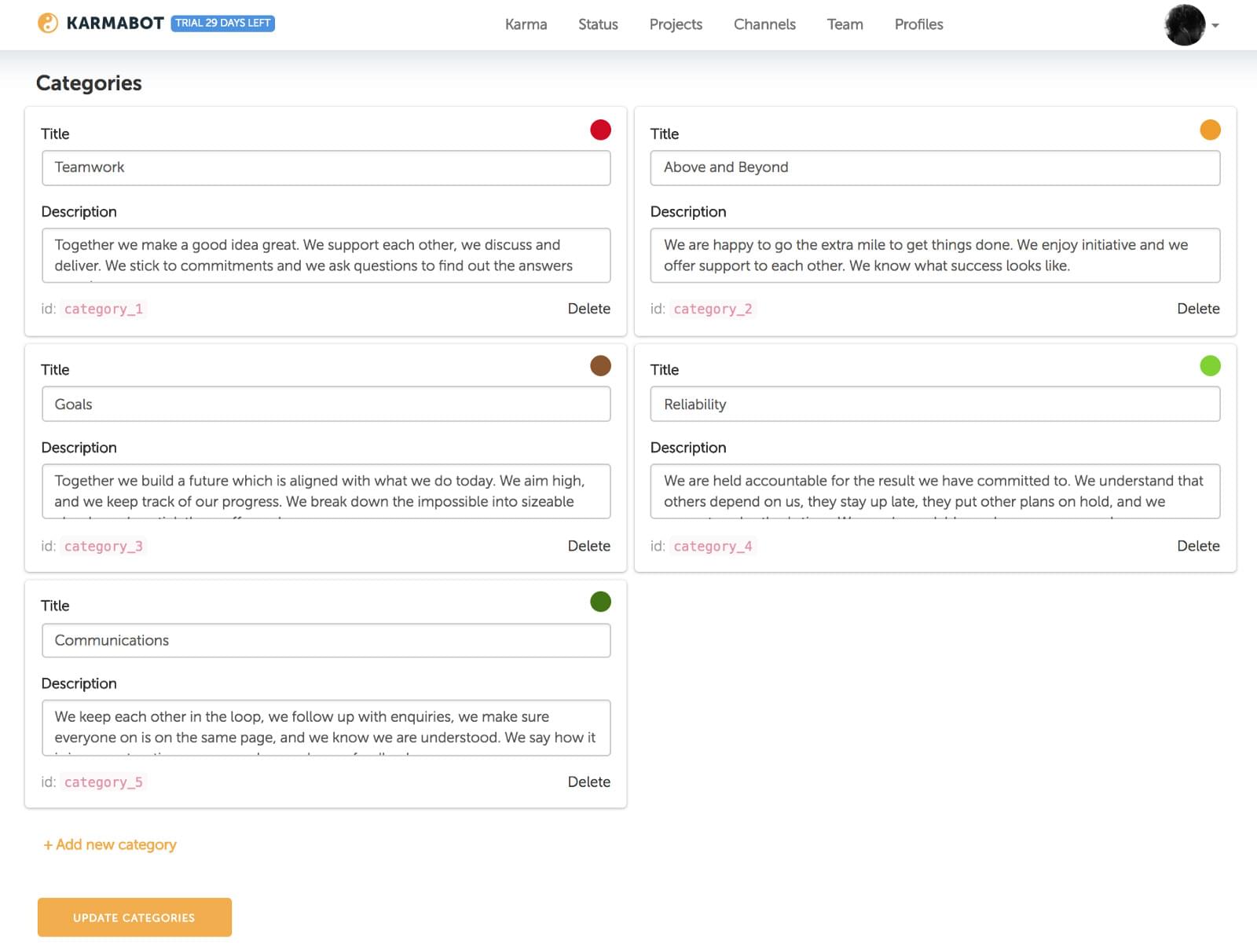Open the profile avatar menu

pyautogui.click(x=1185, y=24)
